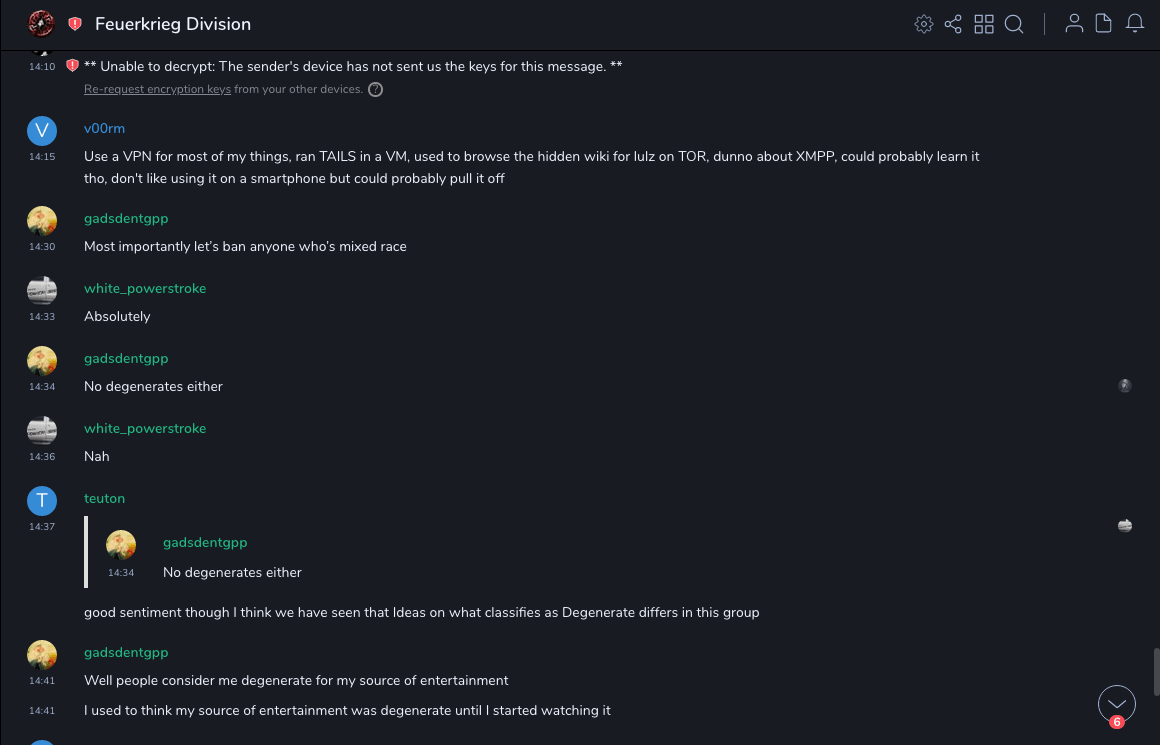
Task: Click the red shield beside the room name
Action: (x=75, y=24)
